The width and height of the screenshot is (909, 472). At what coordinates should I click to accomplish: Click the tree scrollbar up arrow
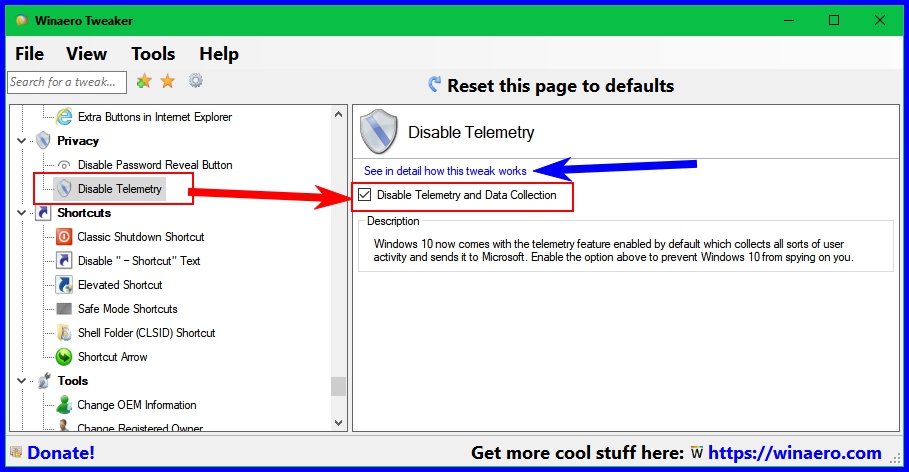339,114
